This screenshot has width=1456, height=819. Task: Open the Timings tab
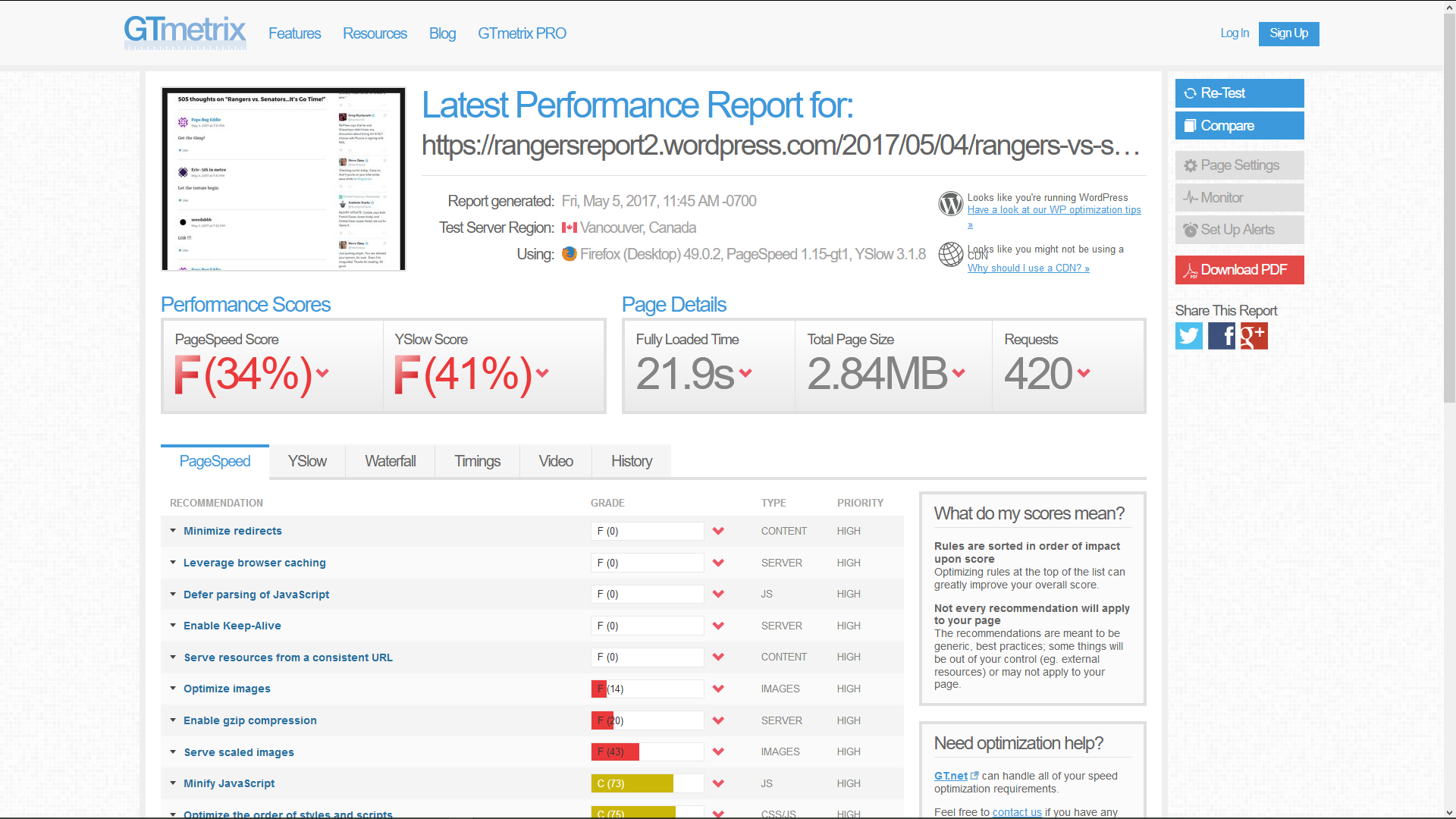coord(478,461)
